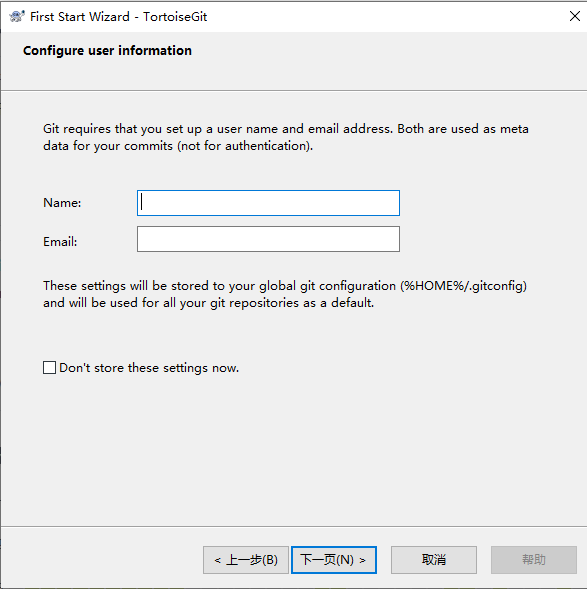Click the "Email:" label
This screenshot has width=587, height=589.
(x=60, y=242)
